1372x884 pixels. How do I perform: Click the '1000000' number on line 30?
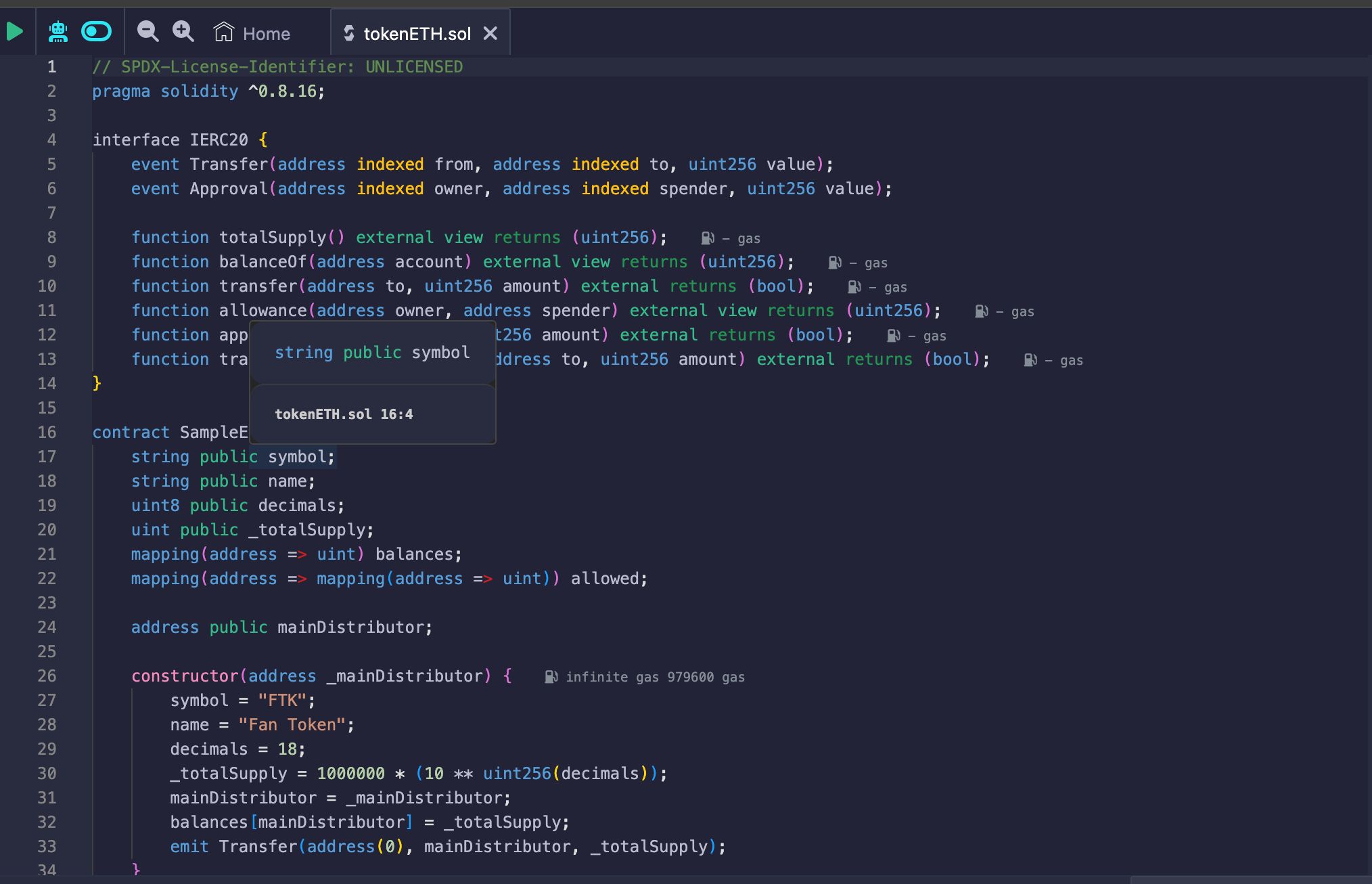click(x=350, y=774)
